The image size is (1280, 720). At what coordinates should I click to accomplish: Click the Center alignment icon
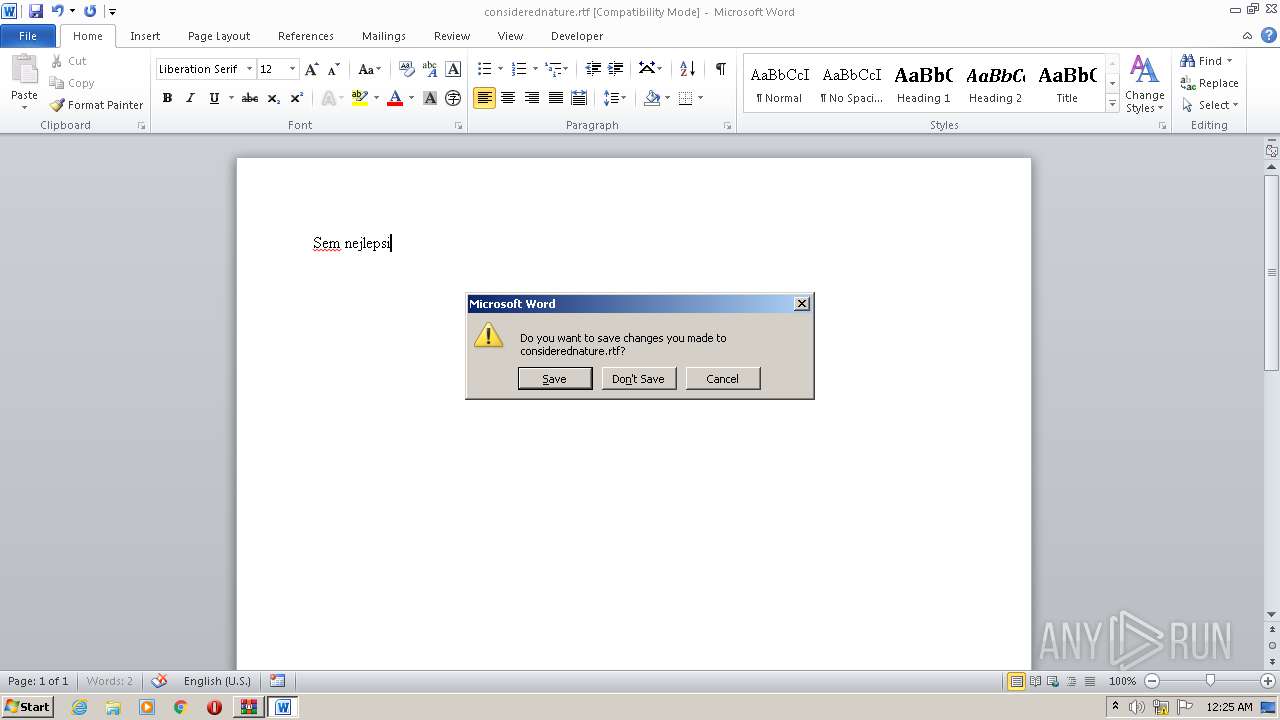[x=508, y=98]
